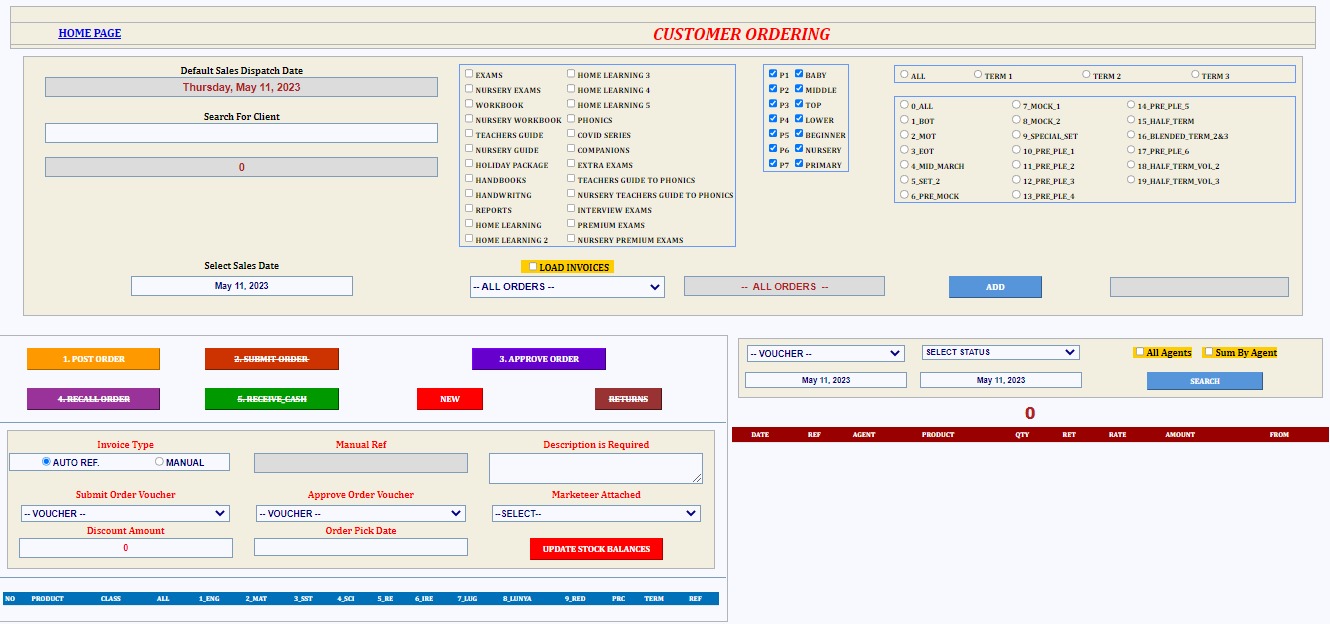Uncheck the PRIMARY checkbox
The width and height of the screenshot is (1330, 624).
(x=799, y=164)
